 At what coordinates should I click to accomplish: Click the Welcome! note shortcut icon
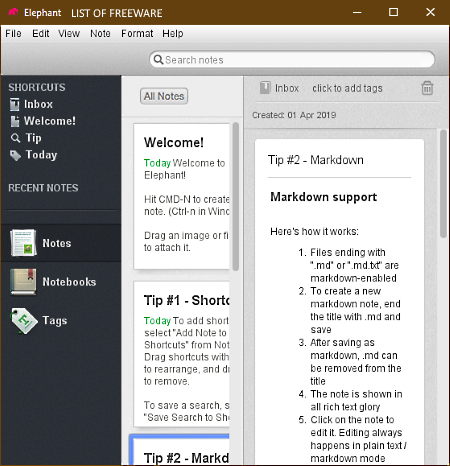coord(15,121)
